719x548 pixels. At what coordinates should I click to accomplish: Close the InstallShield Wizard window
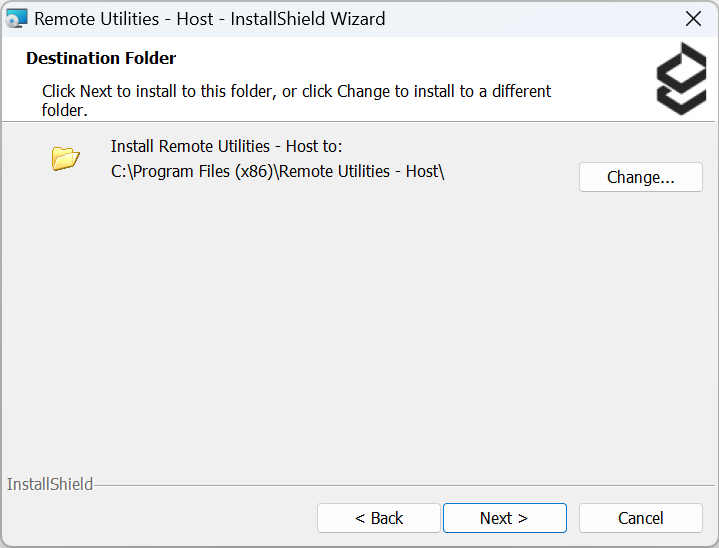click(x=692, y=19)
